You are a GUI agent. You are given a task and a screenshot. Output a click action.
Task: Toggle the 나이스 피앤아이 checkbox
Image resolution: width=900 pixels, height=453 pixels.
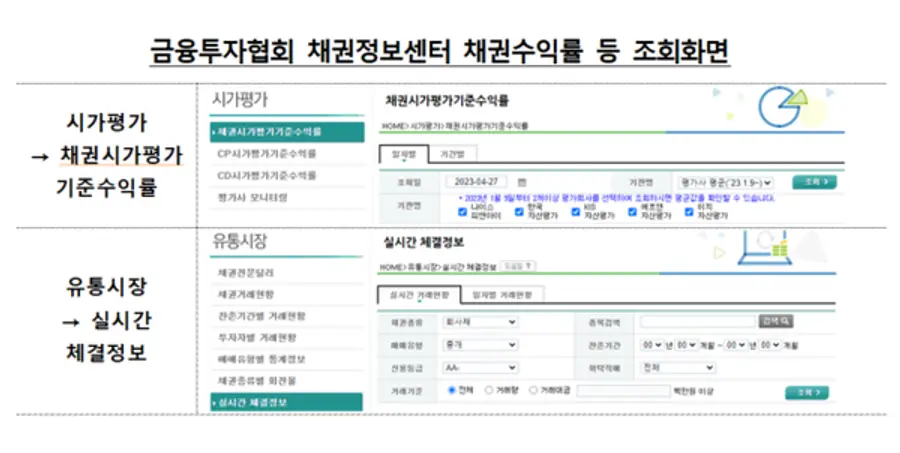[x=461, y=212]
